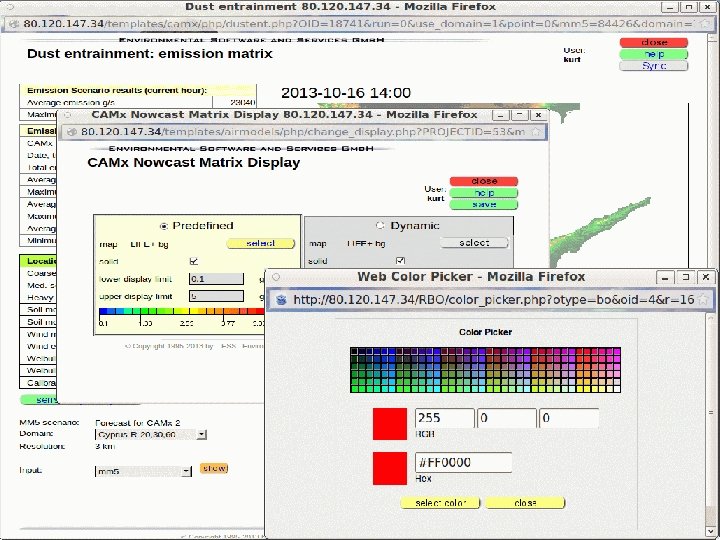The image size is (720, 540).
Task: Click the green RGB value field, the middle one
Action: 507,418
